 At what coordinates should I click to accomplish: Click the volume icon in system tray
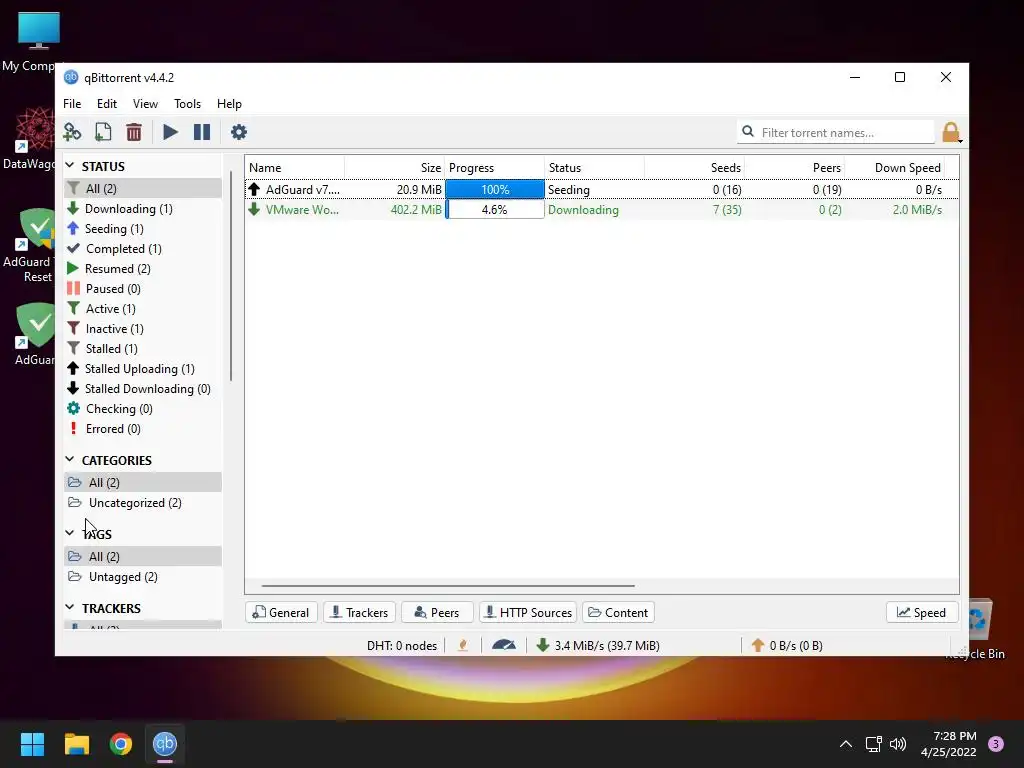coord(898,744)
